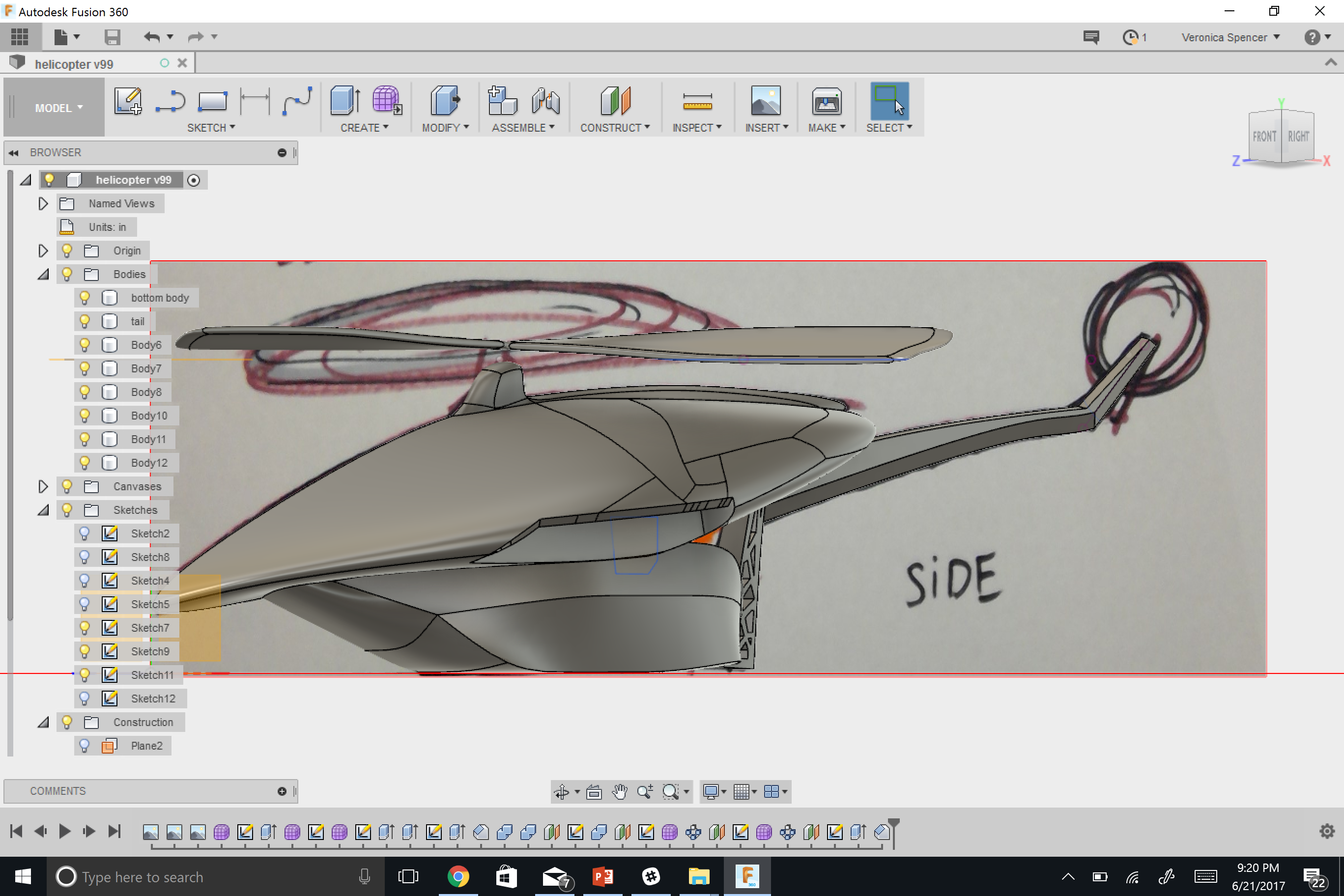Go to the timeline end
The height and width of the screenshot is (896, 1344).
coord(114,831)
